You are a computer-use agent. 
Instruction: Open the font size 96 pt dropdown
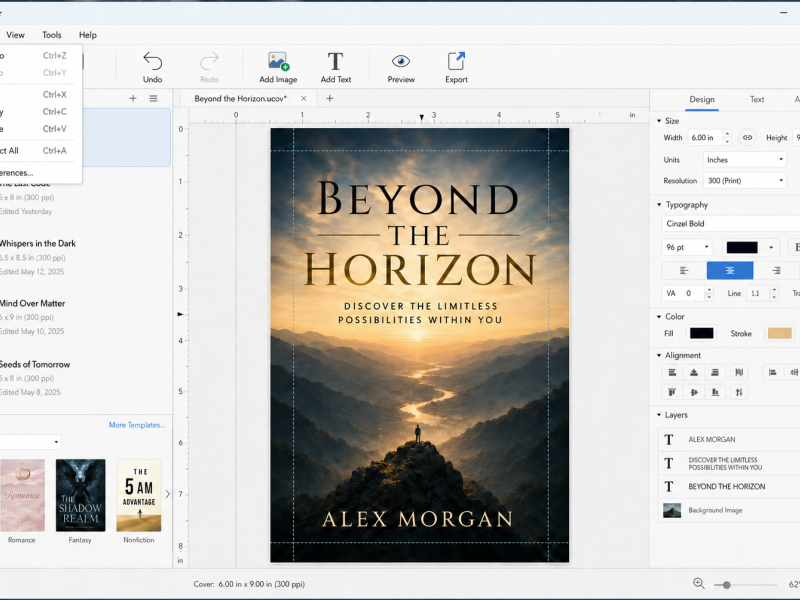[x=686, y=247]
